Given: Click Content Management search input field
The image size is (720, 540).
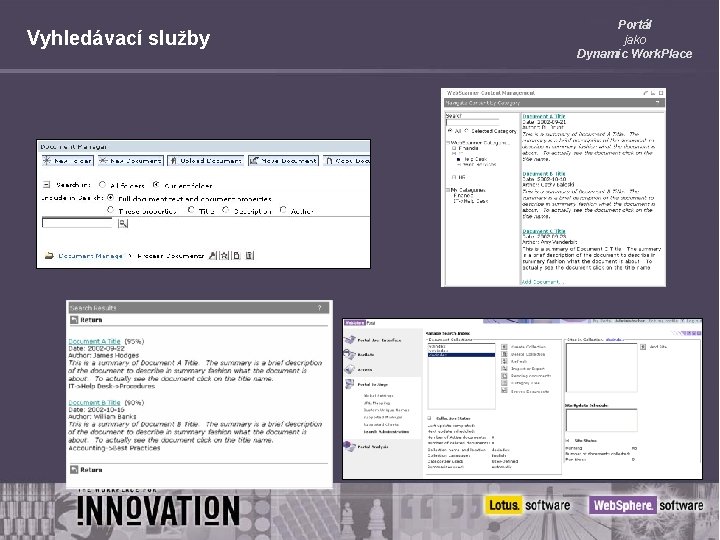Looking at the screenshot, I should click(472, 122).
